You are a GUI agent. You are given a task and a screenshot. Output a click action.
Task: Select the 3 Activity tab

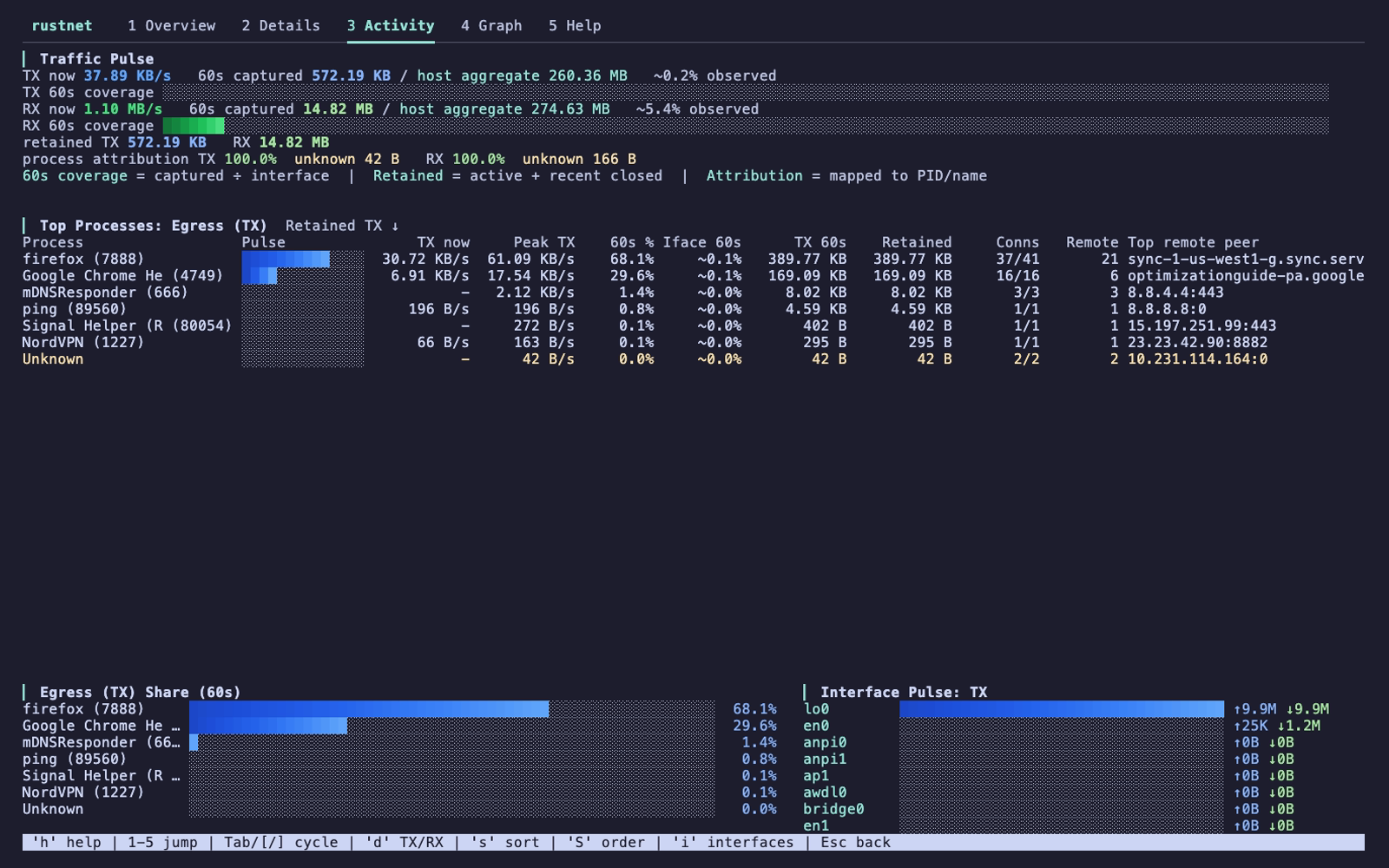tap(391, 26)
